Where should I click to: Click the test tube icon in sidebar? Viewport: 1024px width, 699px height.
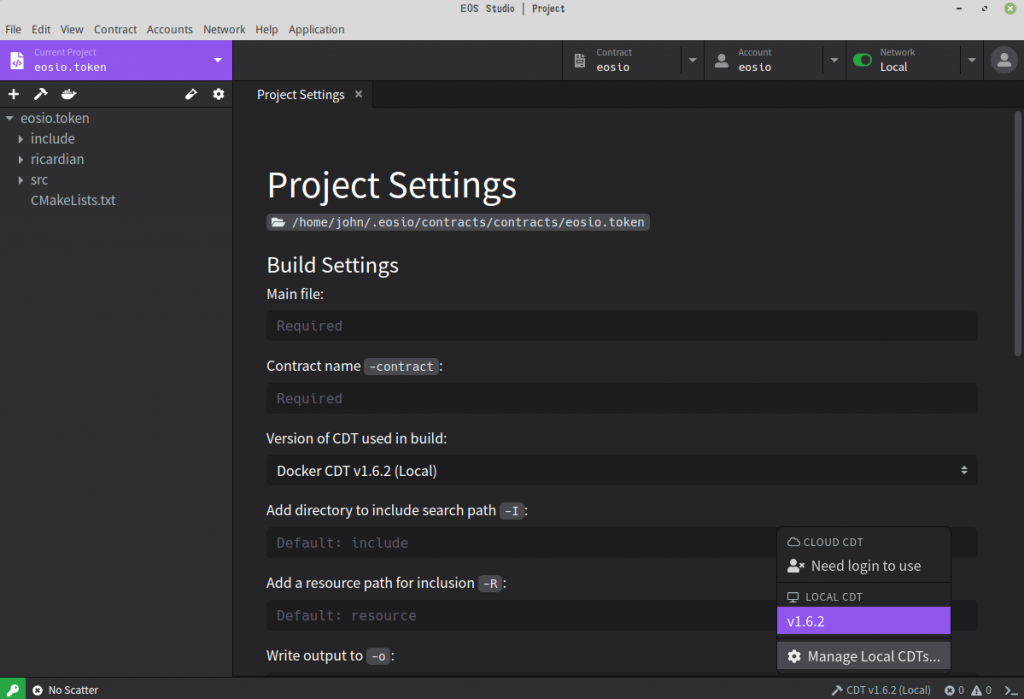point(191,95)
